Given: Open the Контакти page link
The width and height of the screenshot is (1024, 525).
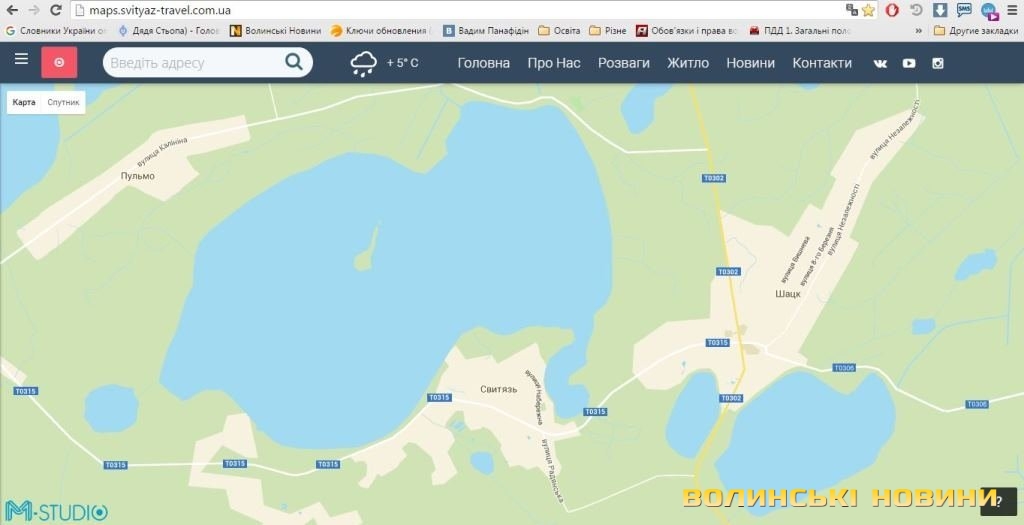Looking at the screenshot, I should click(x=822, y=63).
